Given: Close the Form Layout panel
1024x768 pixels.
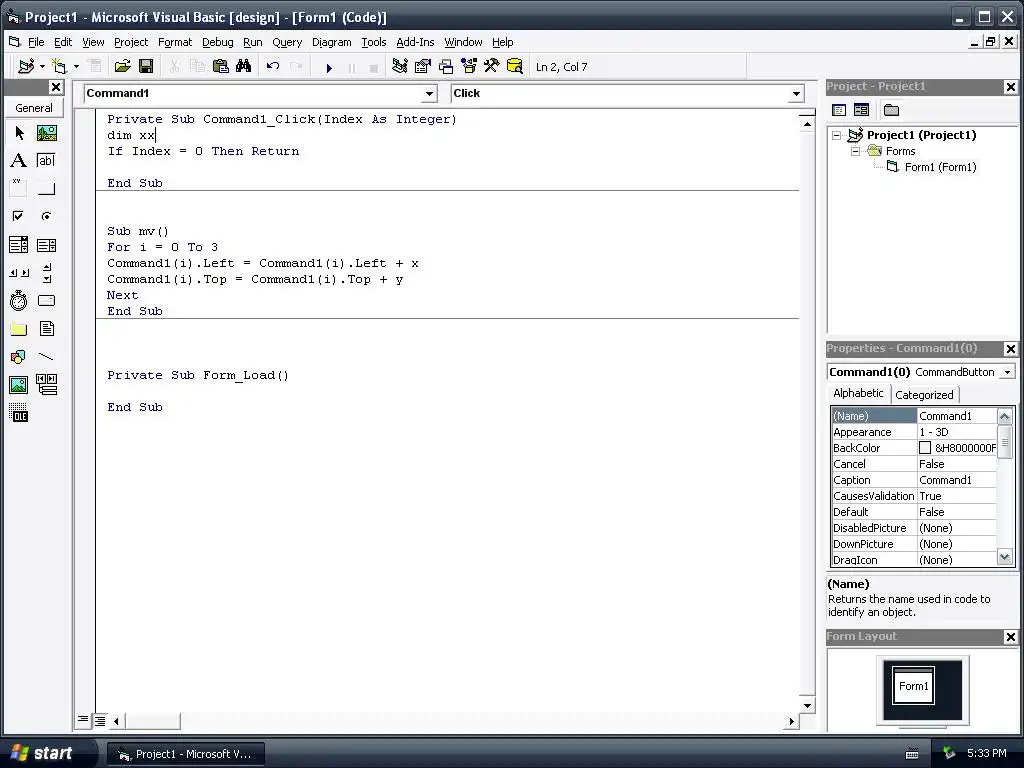Looking at the screenshot, I should click(1010, 637).
